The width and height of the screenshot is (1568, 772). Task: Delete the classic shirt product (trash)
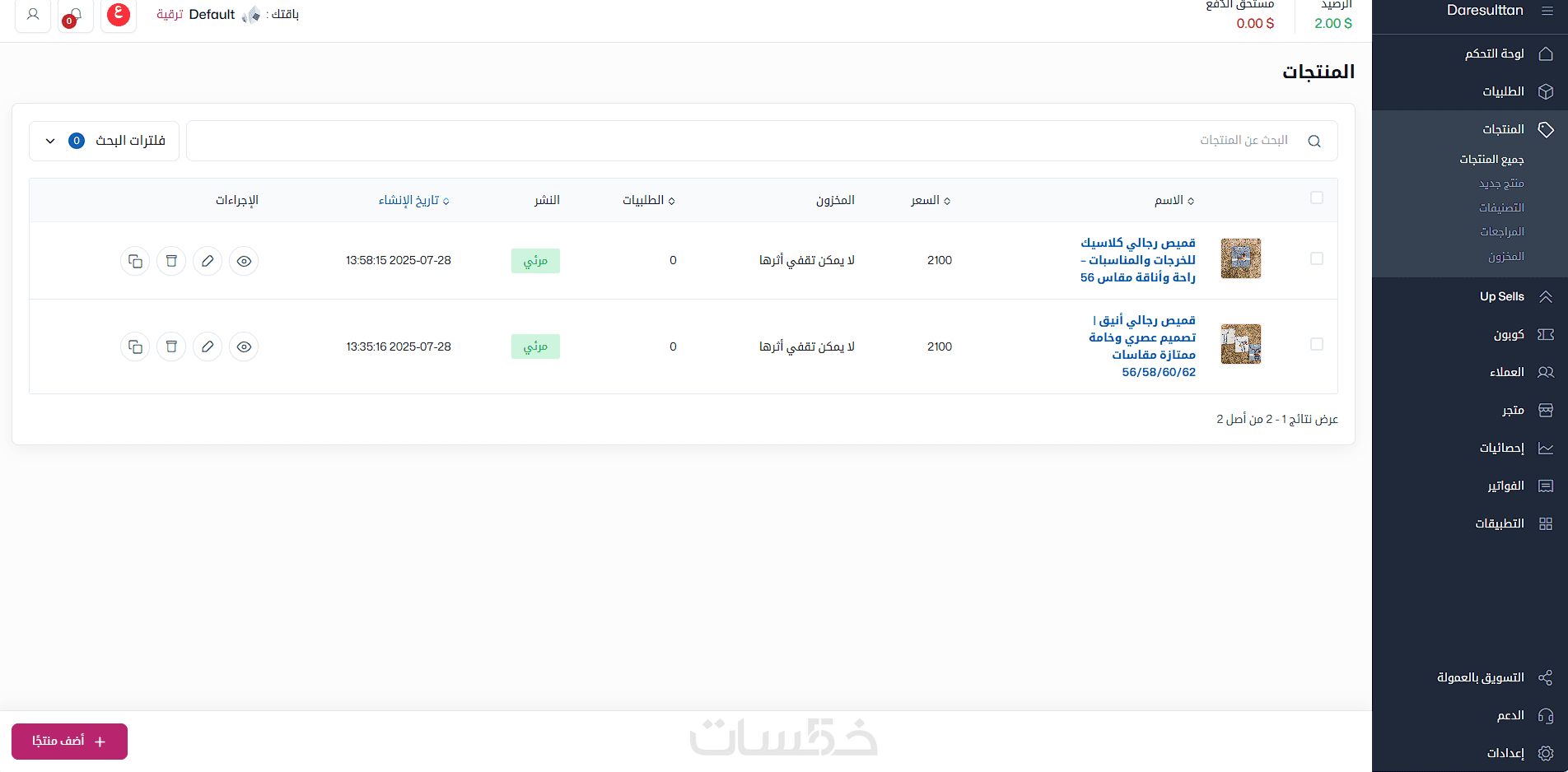171,261
